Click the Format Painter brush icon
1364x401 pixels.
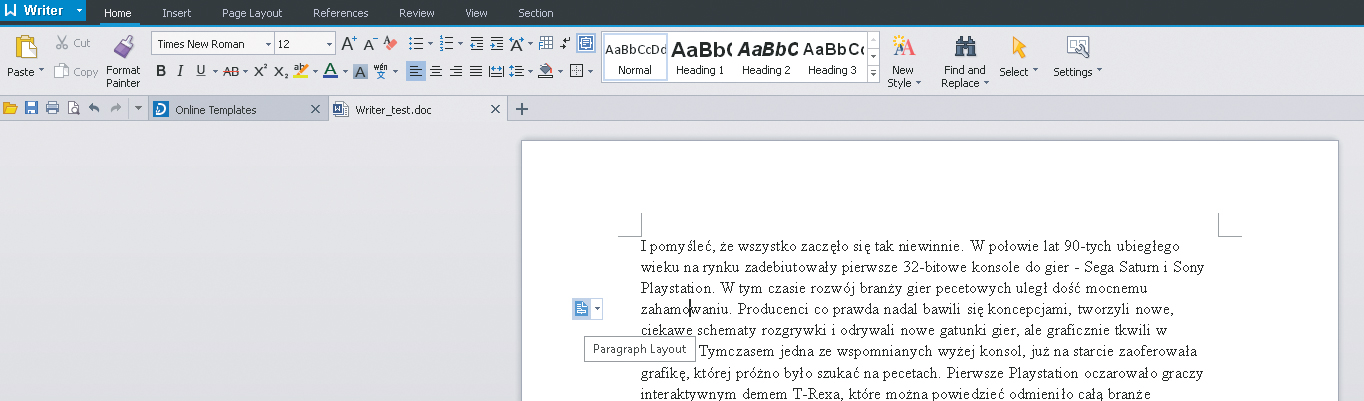click(124, 47)
